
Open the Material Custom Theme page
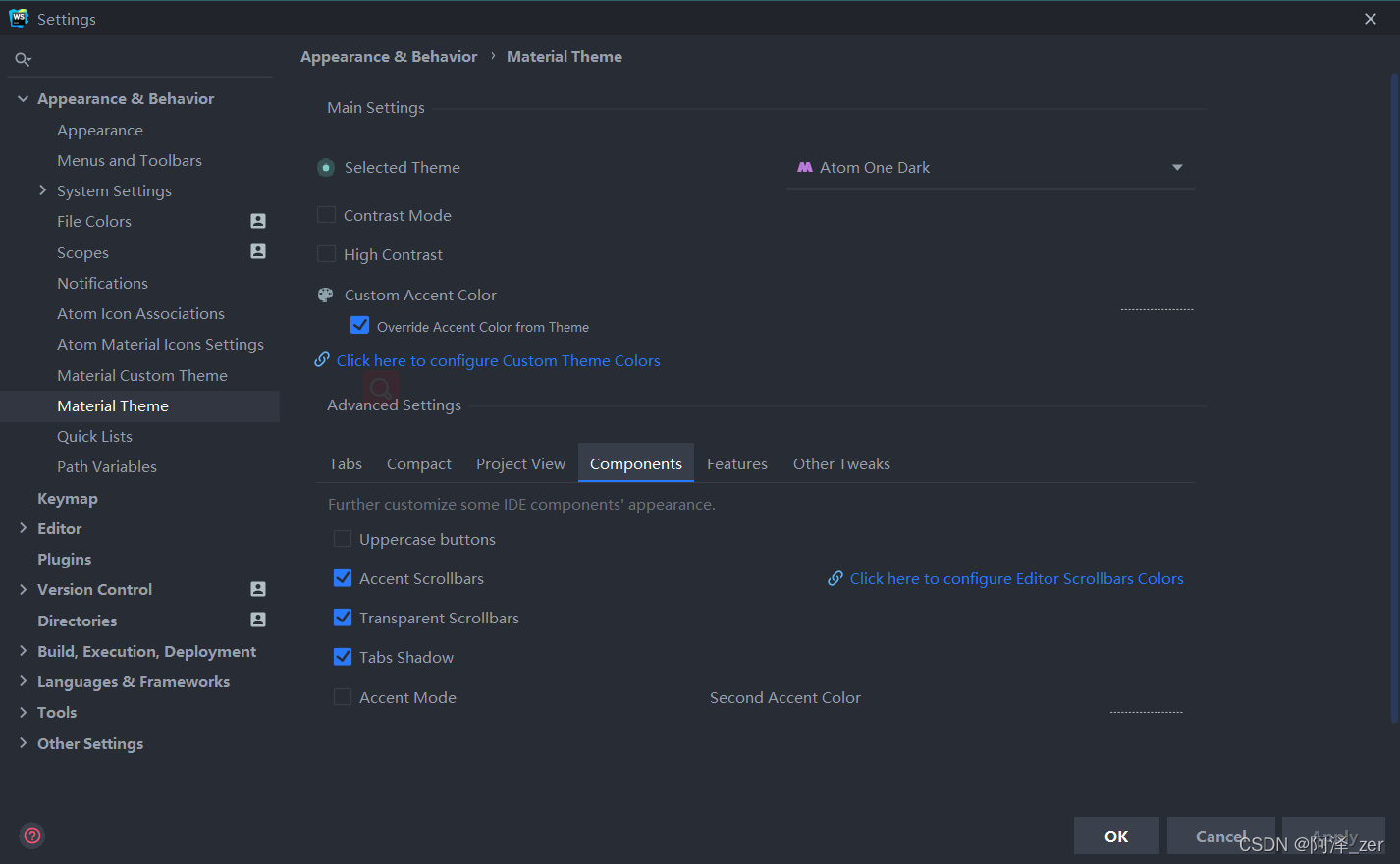pyautogui.click(x=142, y=375)
